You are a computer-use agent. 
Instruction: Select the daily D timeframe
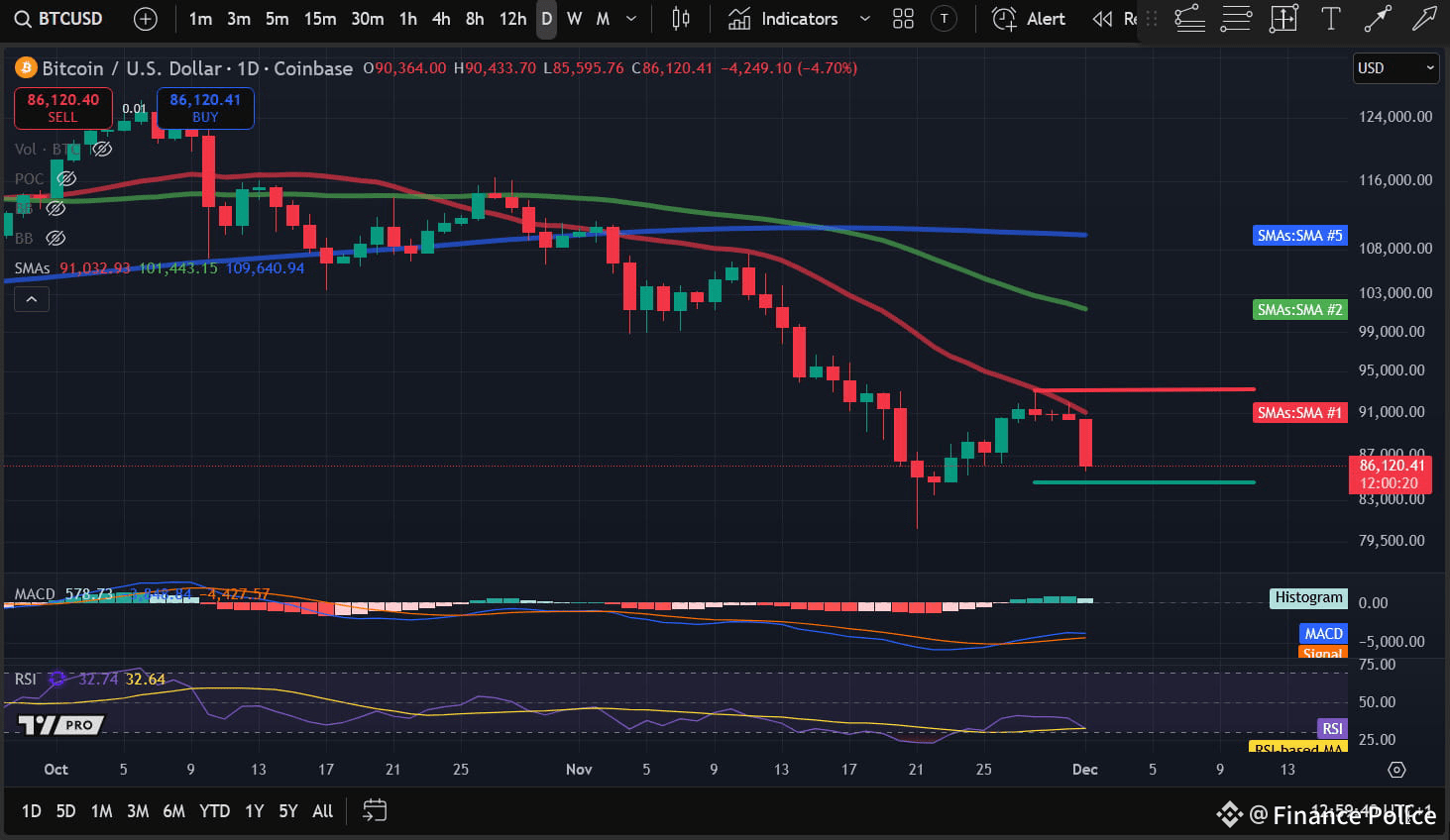546,19
